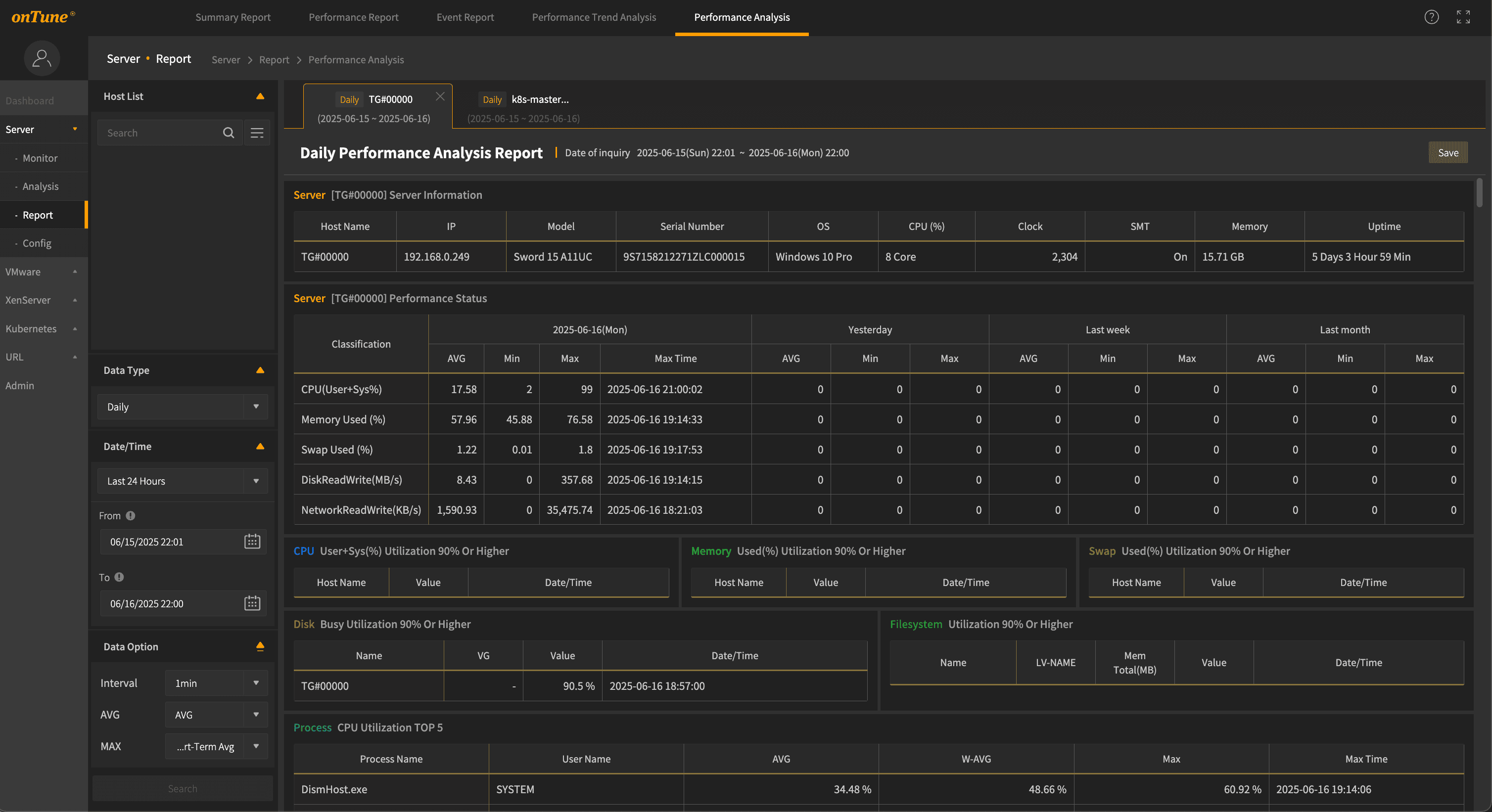Screen dimensions: 1492x812
Task: Click the Save button
Action: pos(1447,152)
